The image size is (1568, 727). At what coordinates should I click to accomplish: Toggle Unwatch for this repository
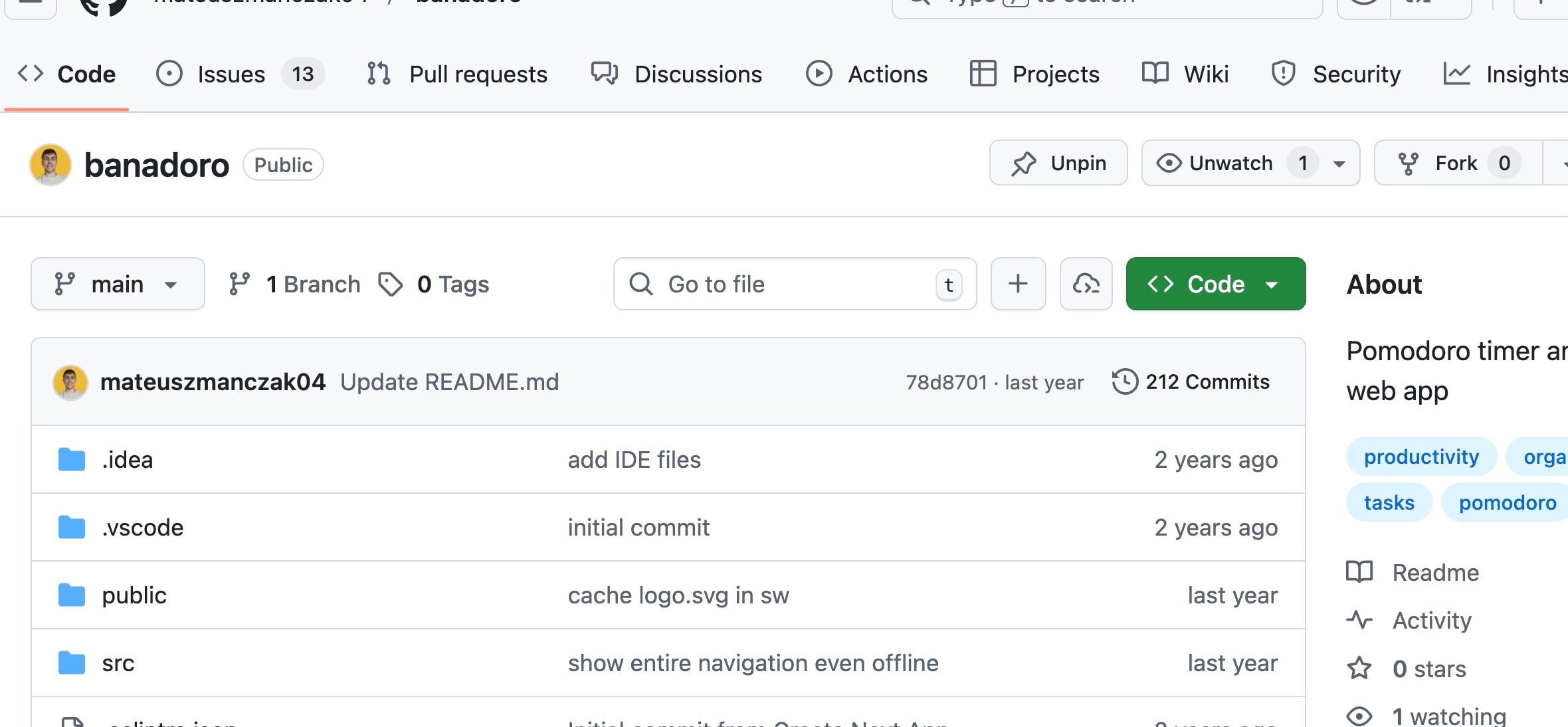tap(1230, 163)
